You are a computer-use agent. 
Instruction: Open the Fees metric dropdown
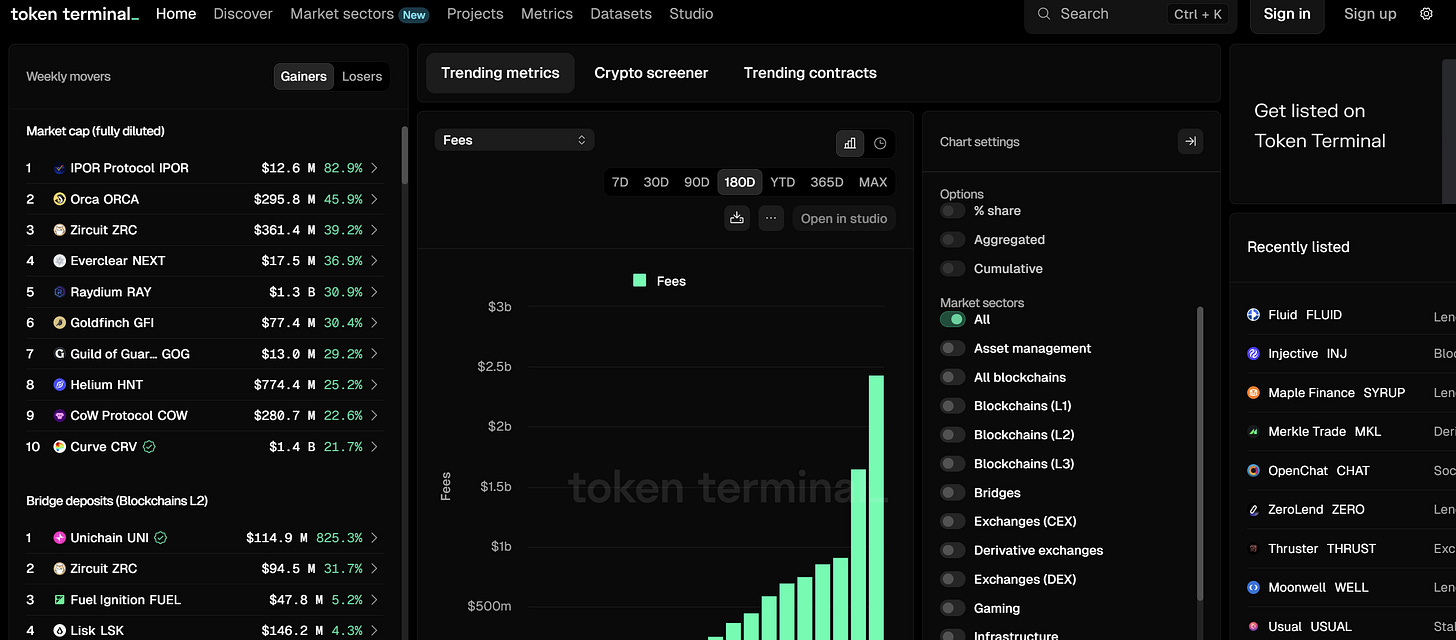pyautogui.click(x=515, y=140)
